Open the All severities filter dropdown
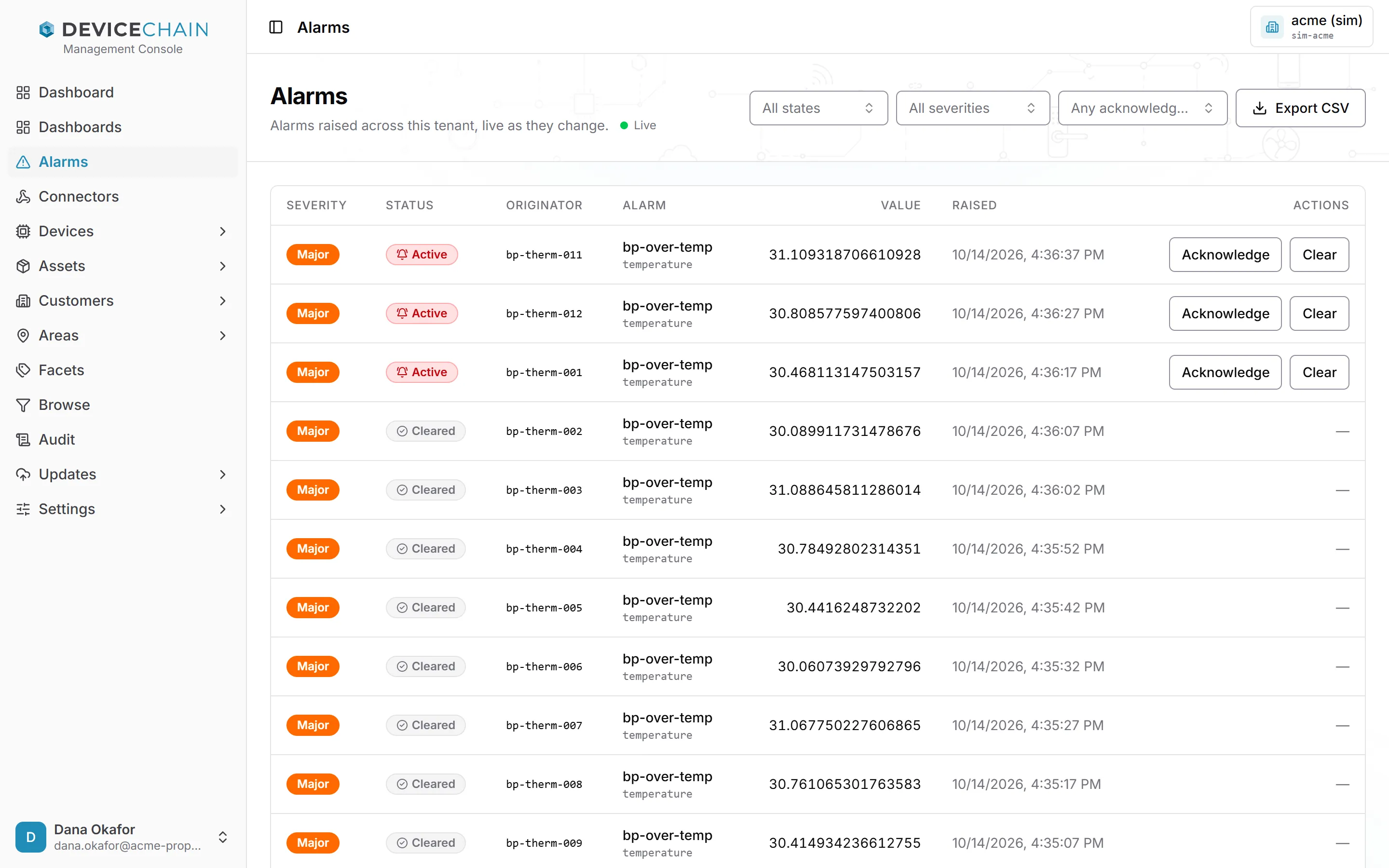This screenshot has height=868, width=1389. pos(972,108)
